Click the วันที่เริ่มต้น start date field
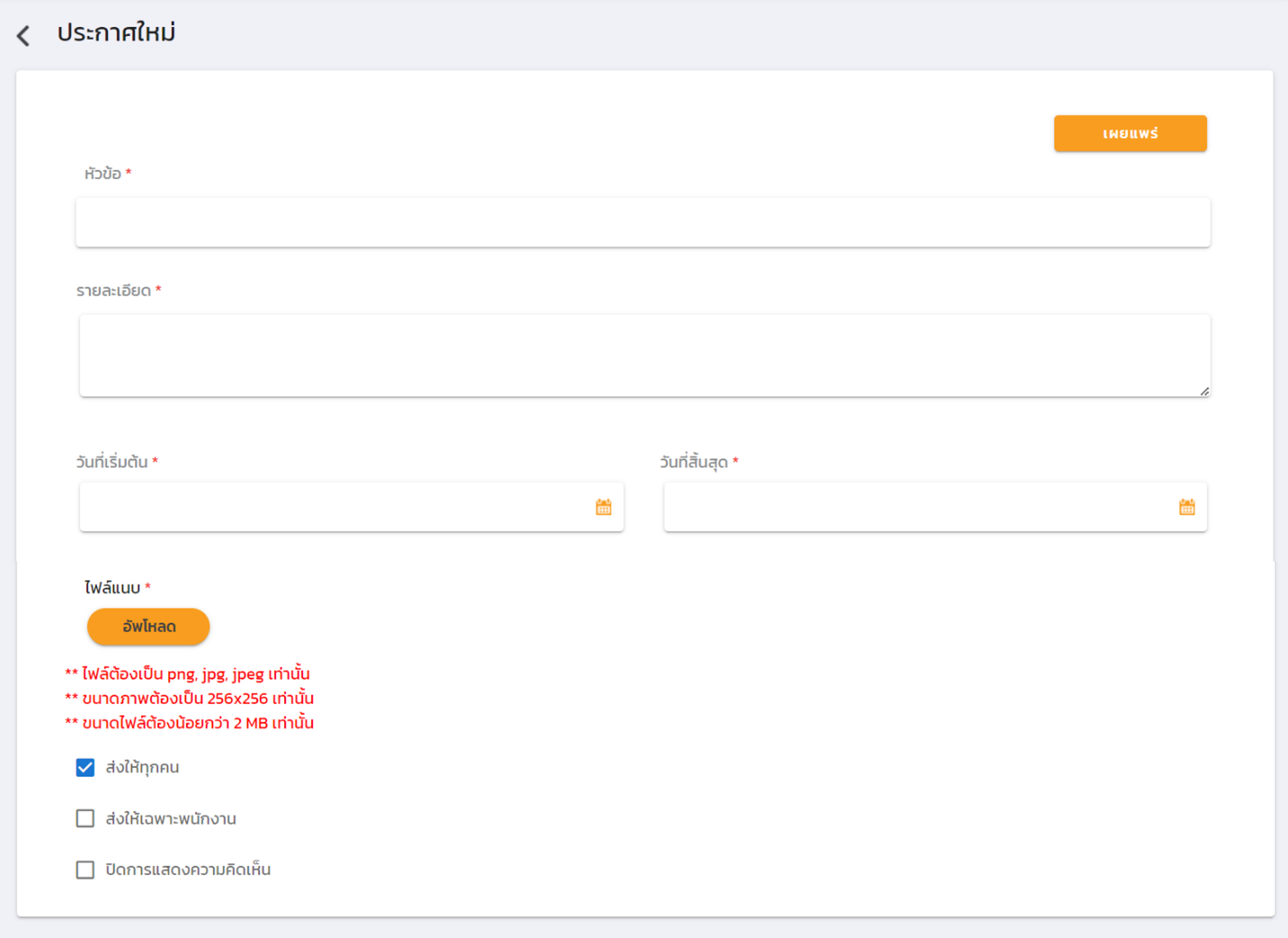Image resolution: width=1288 pixels, height=938 pixels. (x=336, y=507)
